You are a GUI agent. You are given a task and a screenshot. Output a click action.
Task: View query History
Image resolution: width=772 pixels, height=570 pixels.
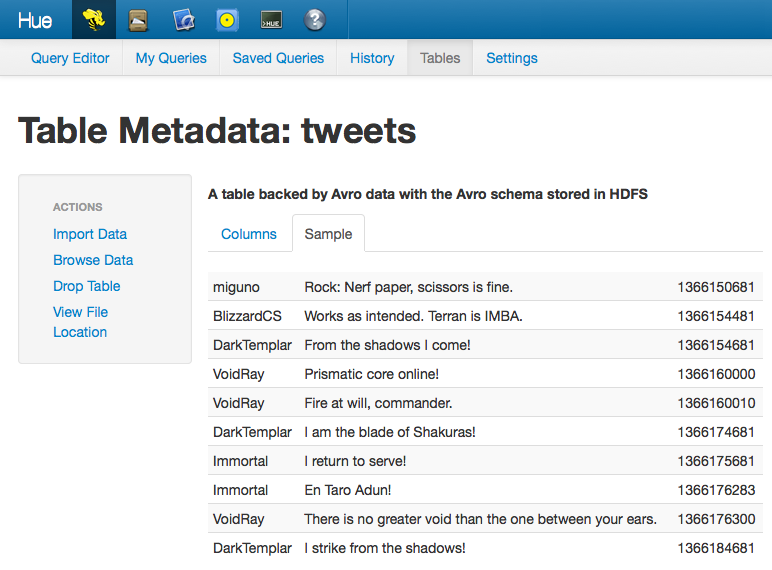372,58
